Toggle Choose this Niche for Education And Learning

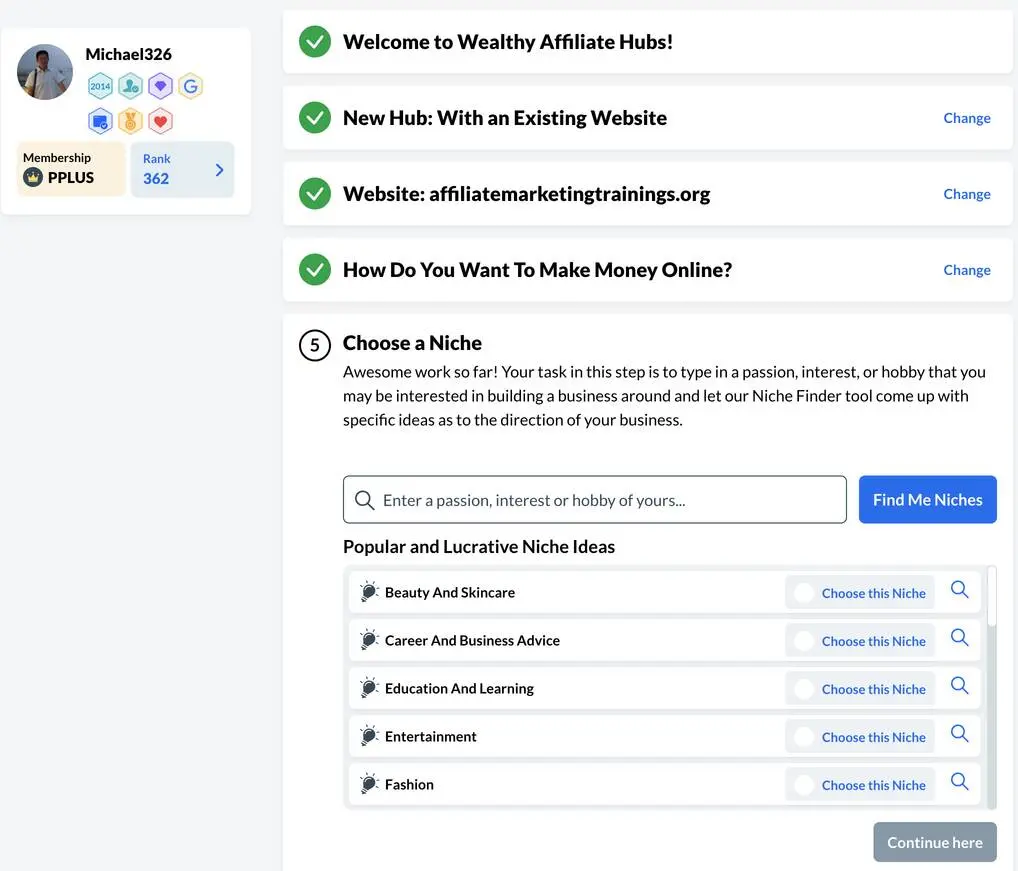(x=860, y=689)
